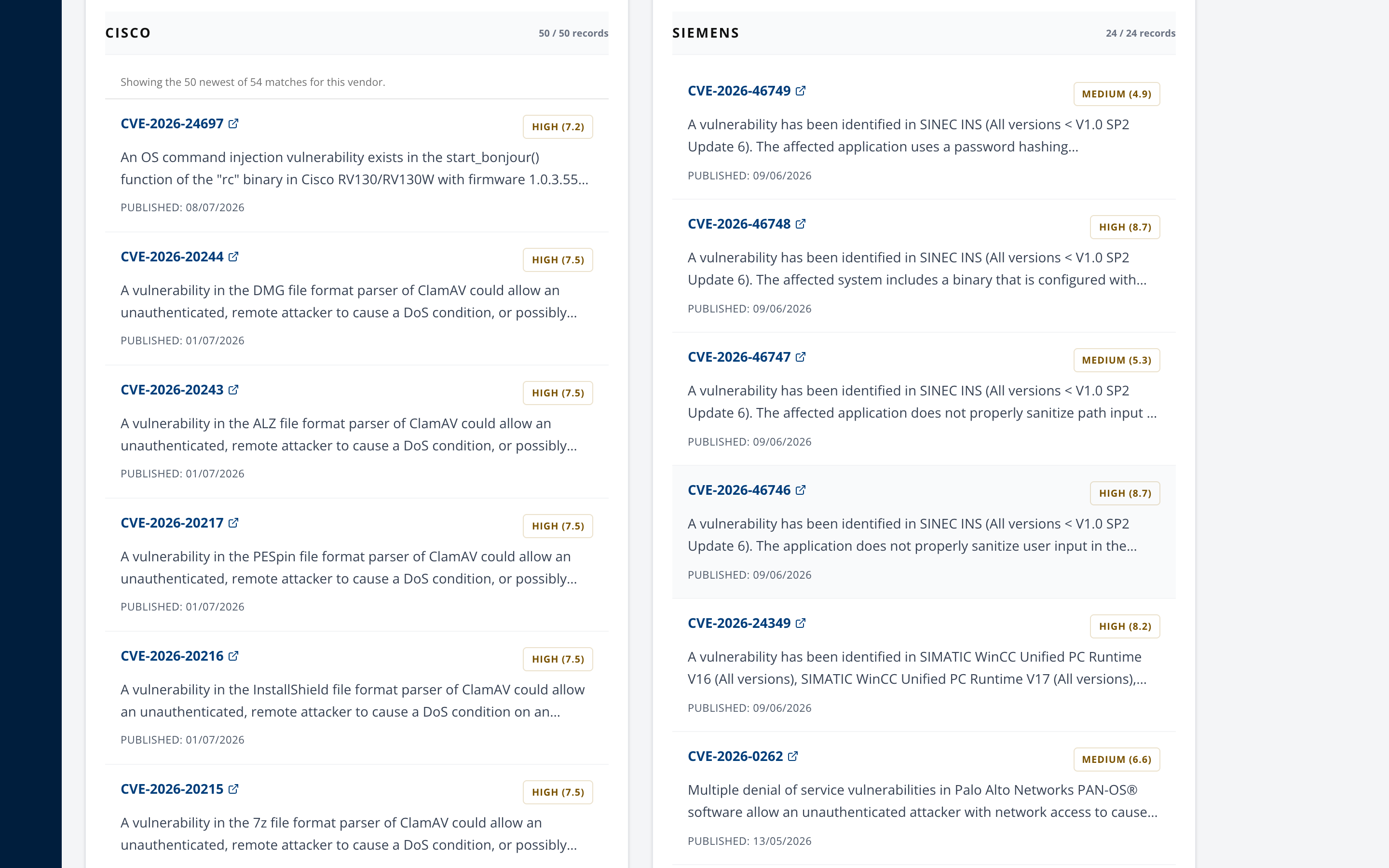This screenshot has width=1389, height=868.
Task: Open external link icon beside CVE-2026-24697
Action: pyautogui.click(x=233, y=123)
